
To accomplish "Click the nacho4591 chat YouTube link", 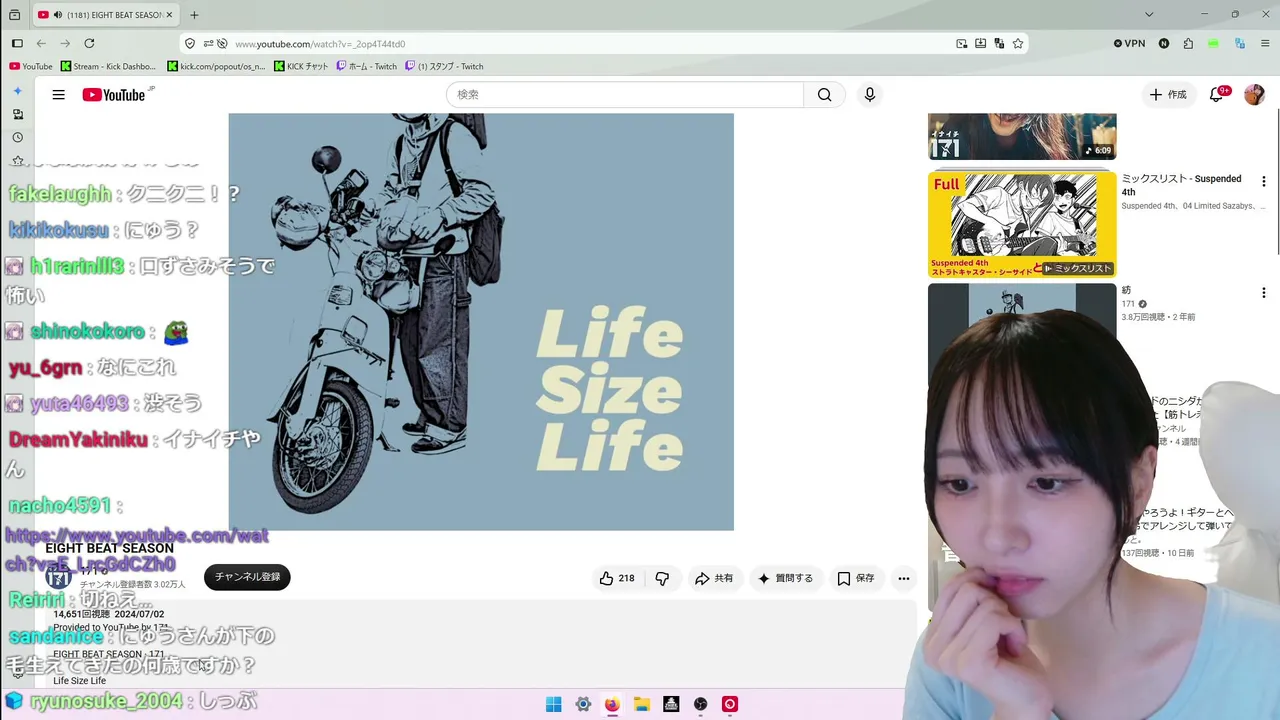I will (x=138, y=550).
